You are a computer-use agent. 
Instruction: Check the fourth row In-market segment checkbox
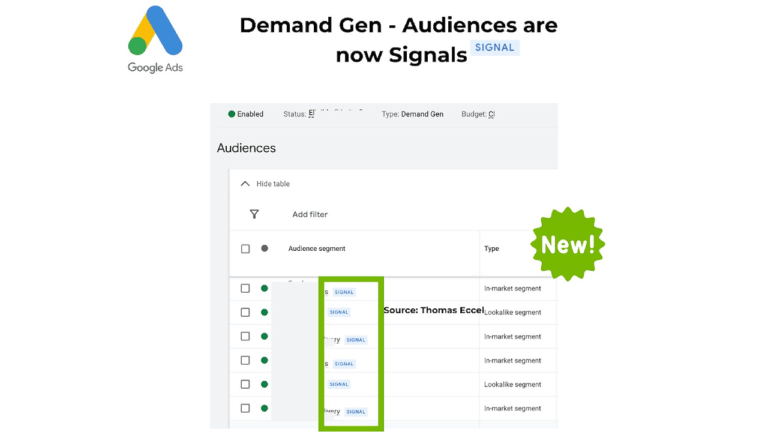(x=245, y=360)
